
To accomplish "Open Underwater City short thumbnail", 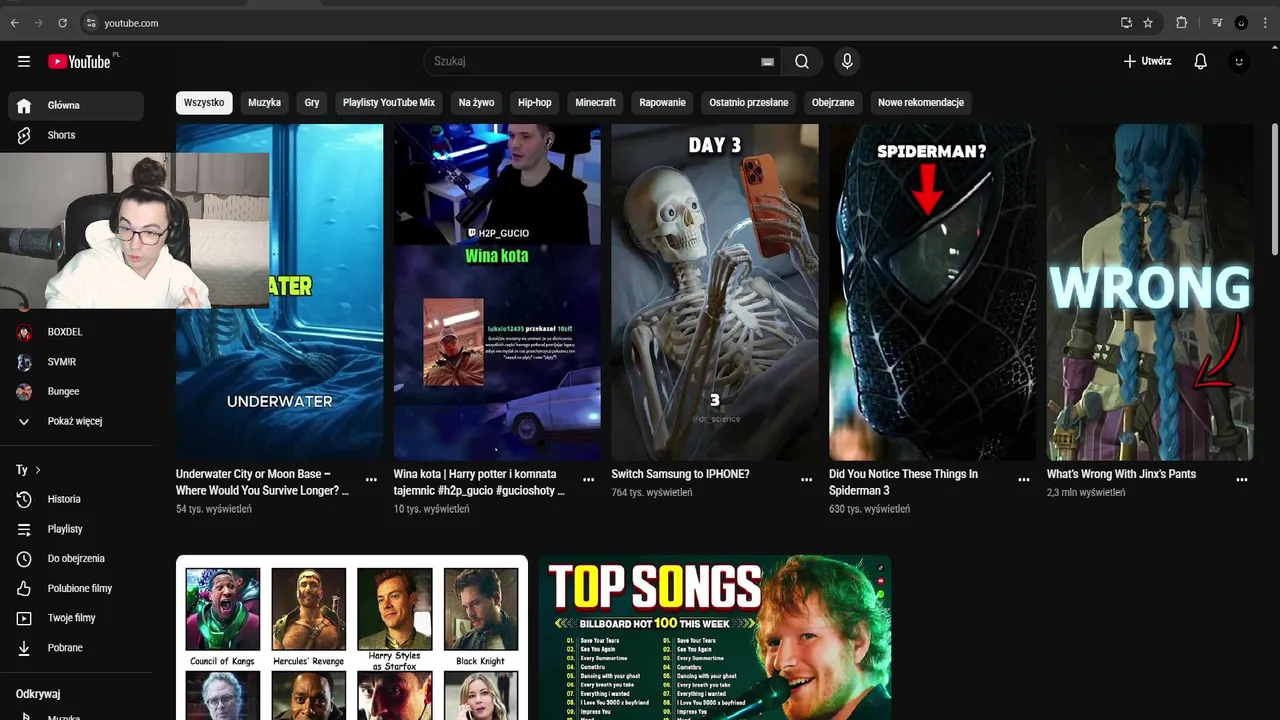I will coord(280,292).
